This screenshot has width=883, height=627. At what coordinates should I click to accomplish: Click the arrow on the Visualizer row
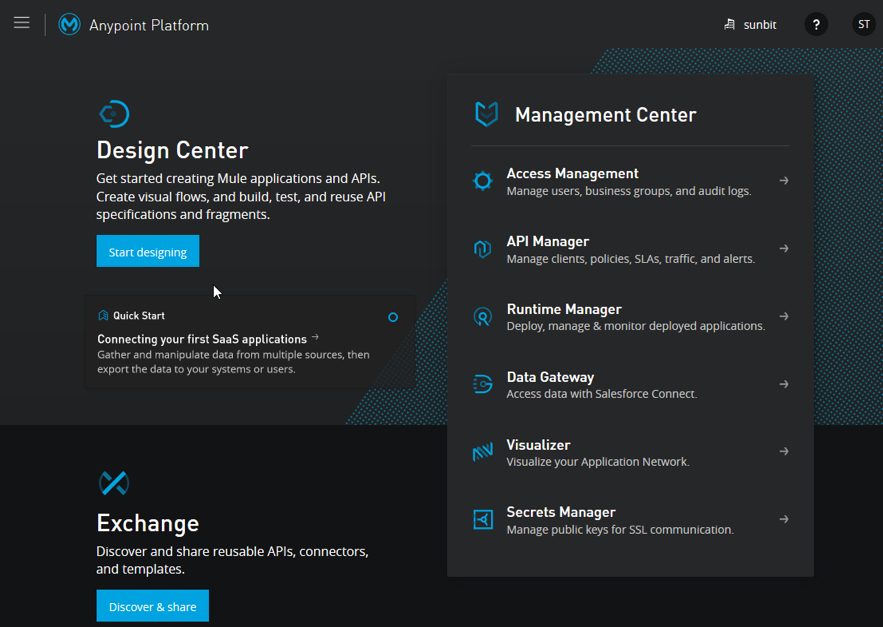(x=784, y=451)
